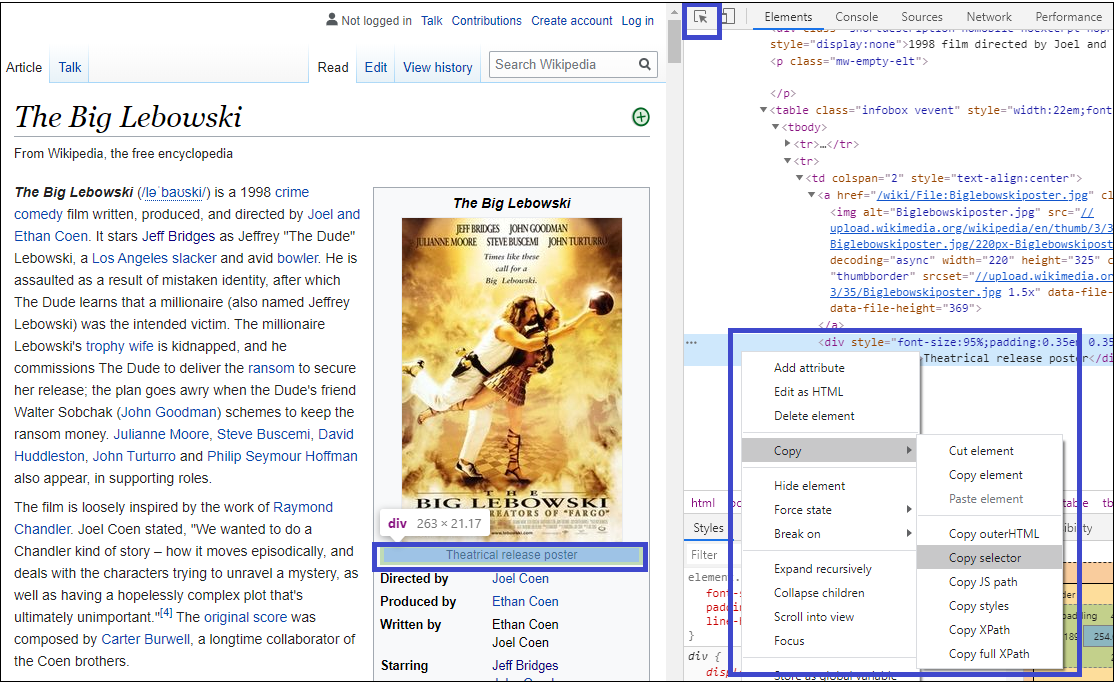Click the Create account link

[571, 21]
